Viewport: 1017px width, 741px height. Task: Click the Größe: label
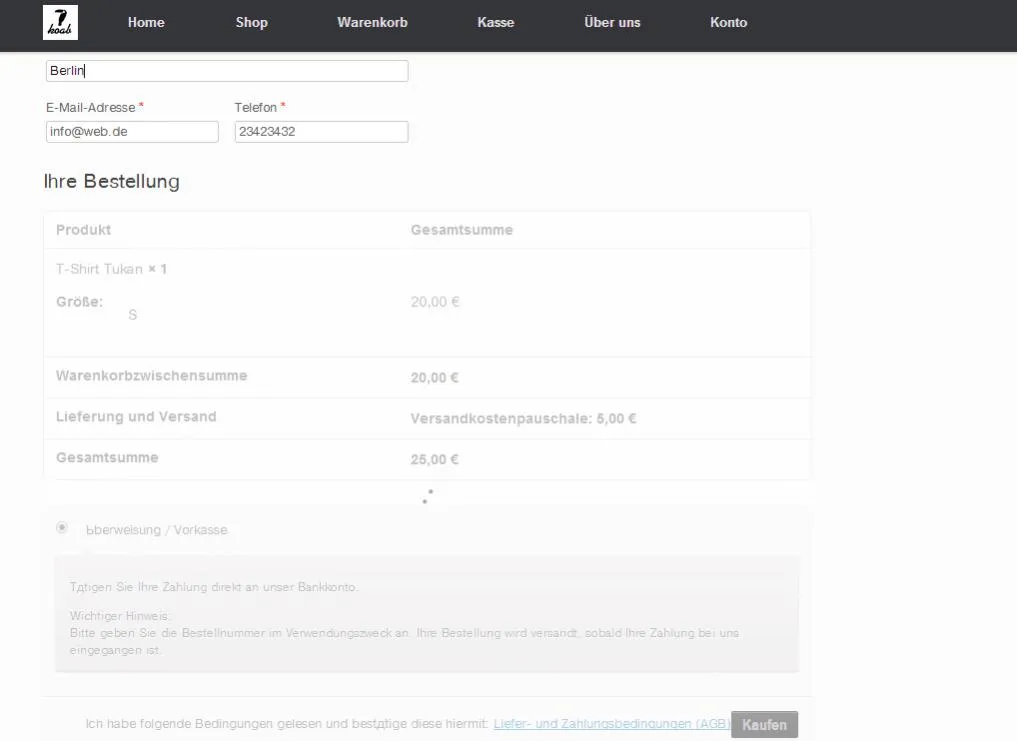(79, 302)
